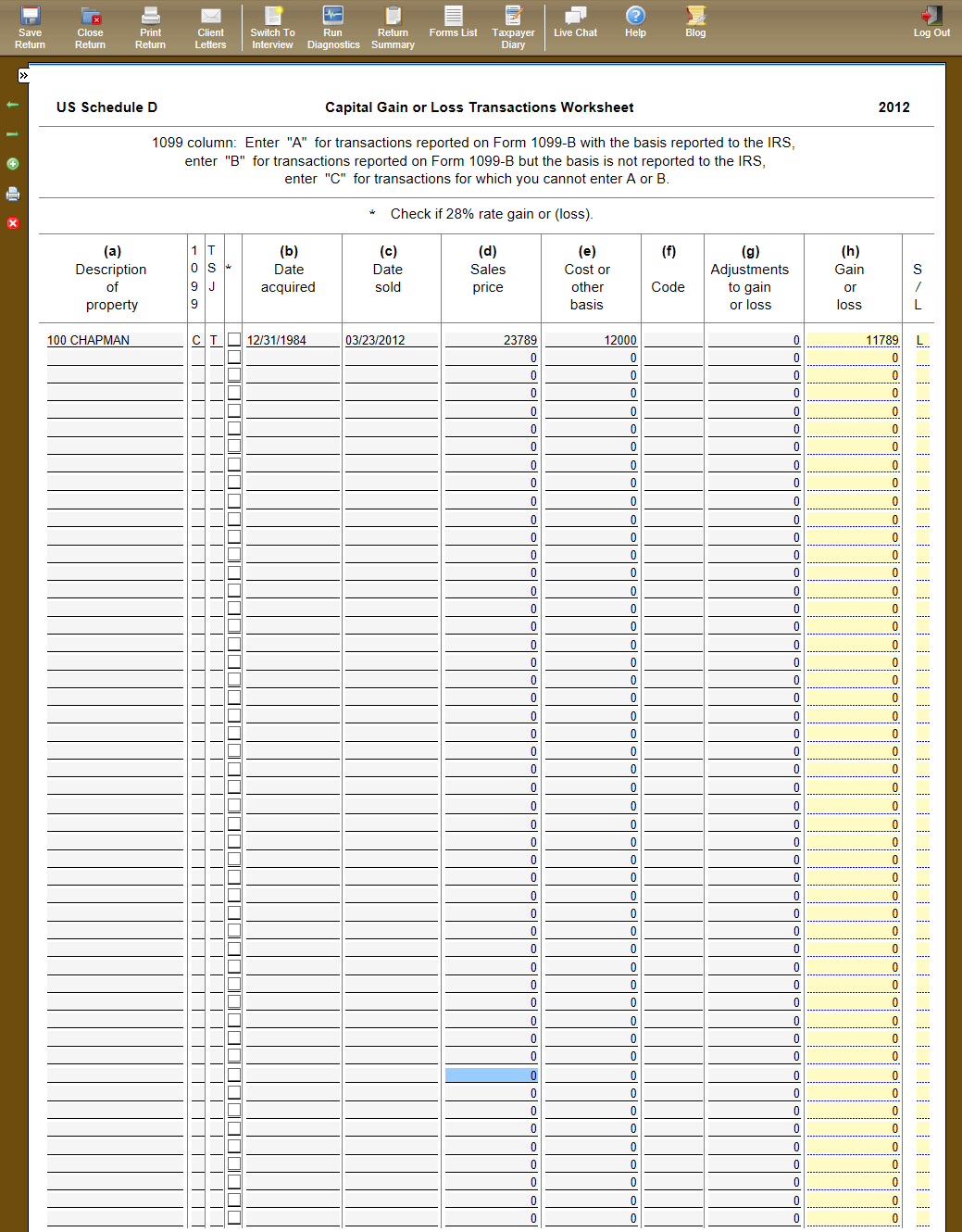The height and width of the screenshot is (1232, 962).
Task: Open the Forms List
Action: tap(453, 22)
